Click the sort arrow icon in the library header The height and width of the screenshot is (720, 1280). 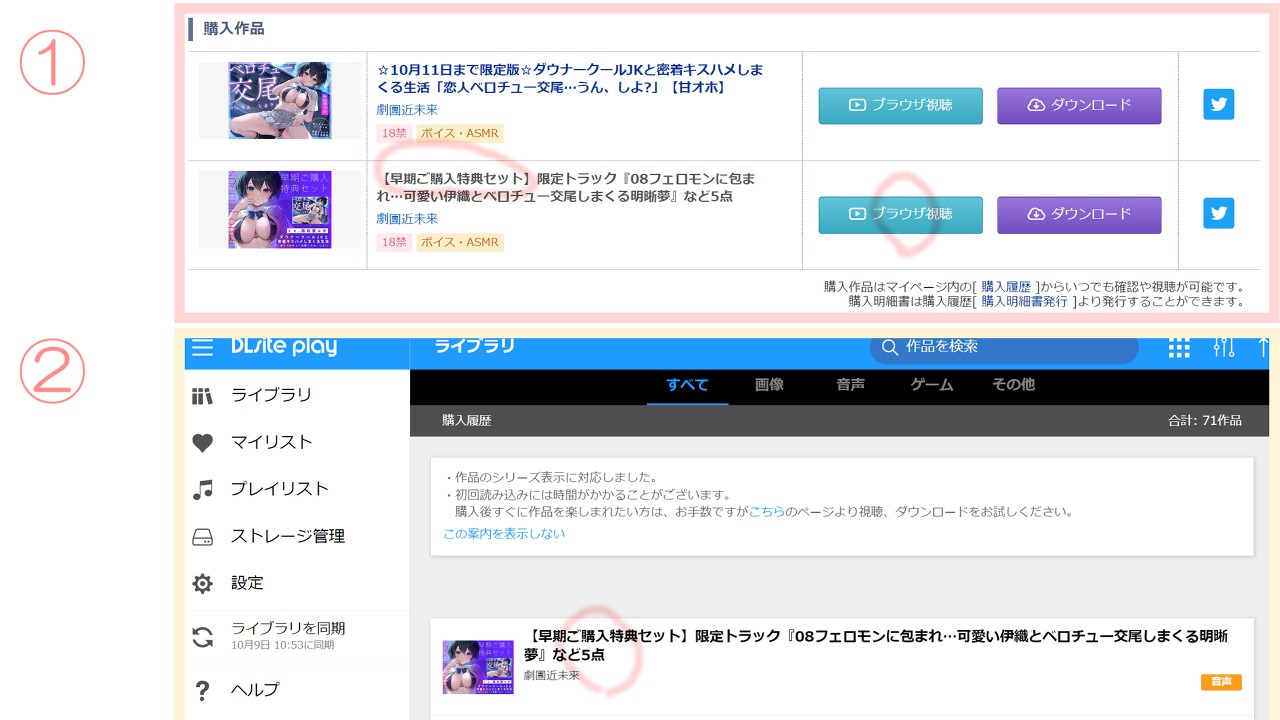[x=1263, y=347]
